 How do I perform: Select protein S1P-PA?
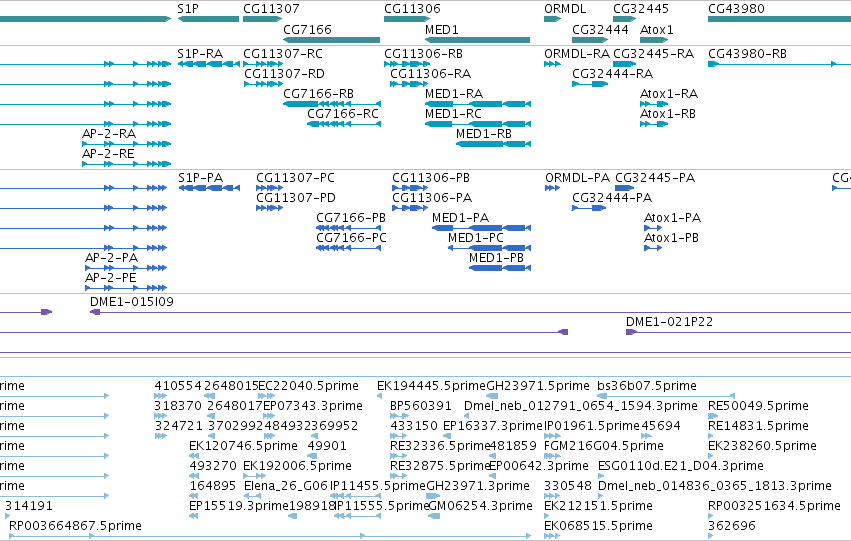[x=200, y=178]
